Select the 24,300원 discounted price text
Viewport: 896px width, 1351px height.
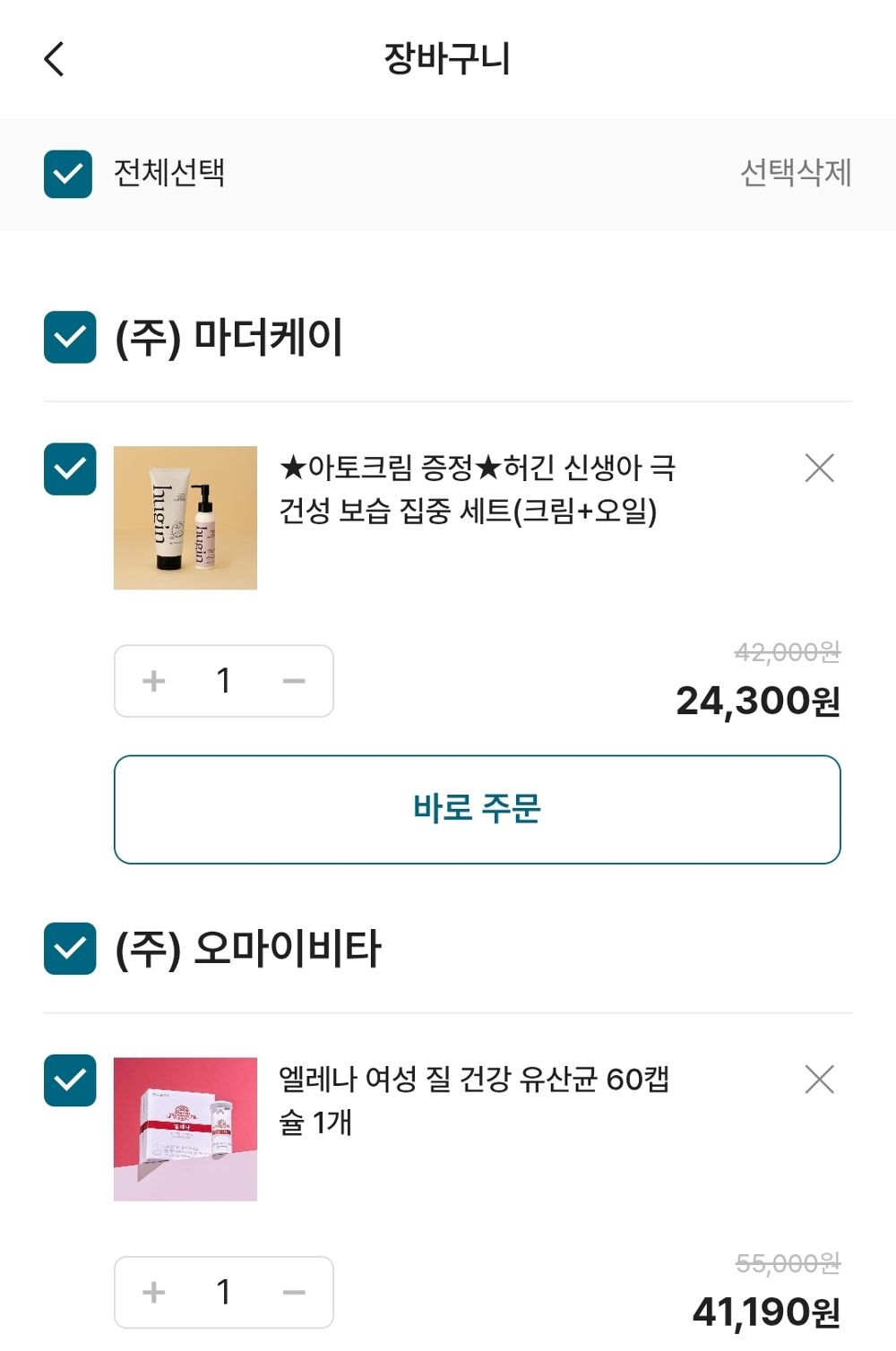click(757, 704)
